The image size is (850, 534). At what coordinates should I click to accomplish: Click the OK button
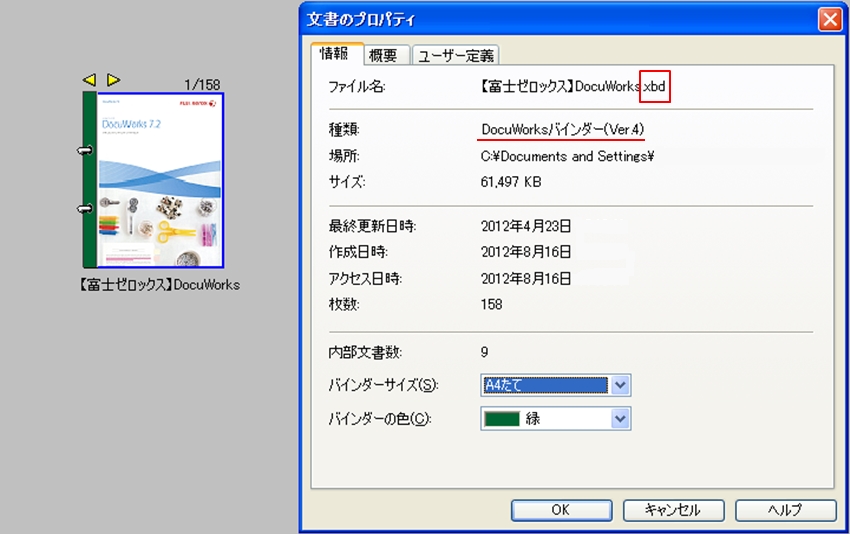pos(561,510)
